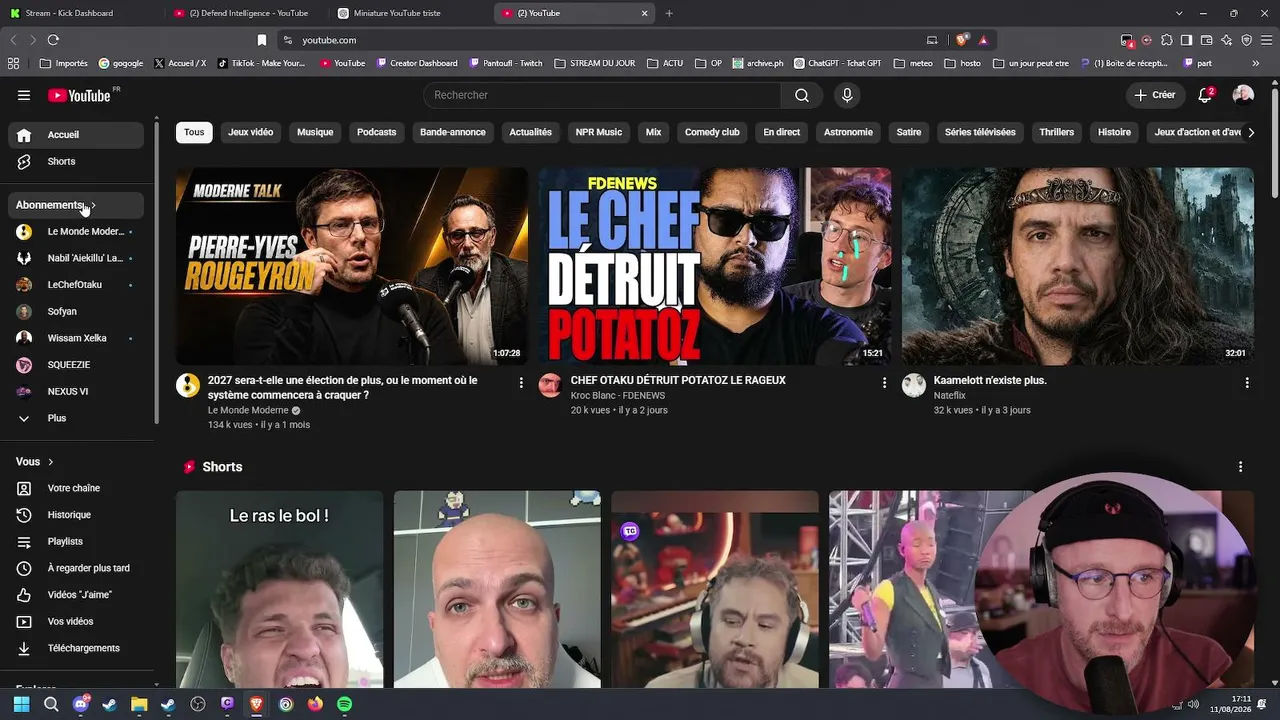Open Firefox from the taskbar

coord(315,704)
